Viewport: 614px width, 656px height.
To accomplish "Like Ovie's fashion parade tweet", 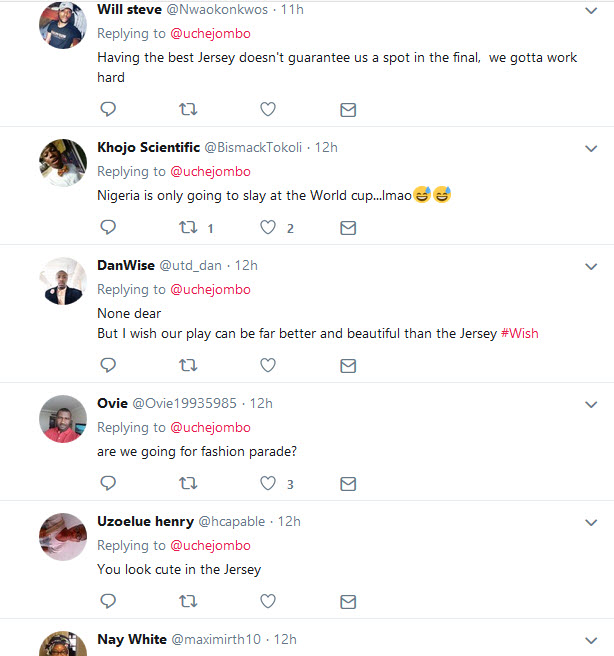I will click(268, 483).
